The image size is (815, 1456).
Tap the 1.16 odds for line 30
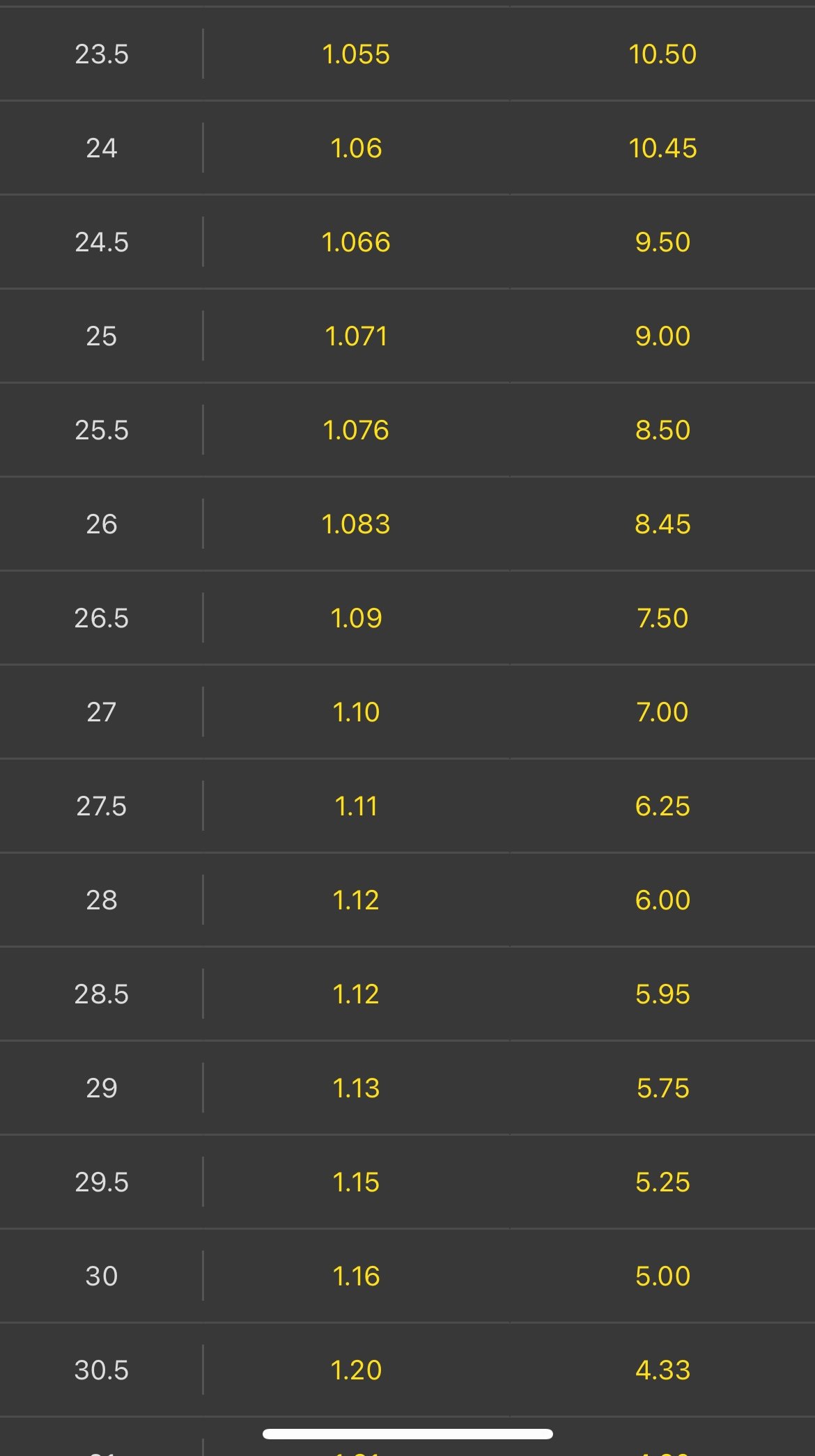356,1276
